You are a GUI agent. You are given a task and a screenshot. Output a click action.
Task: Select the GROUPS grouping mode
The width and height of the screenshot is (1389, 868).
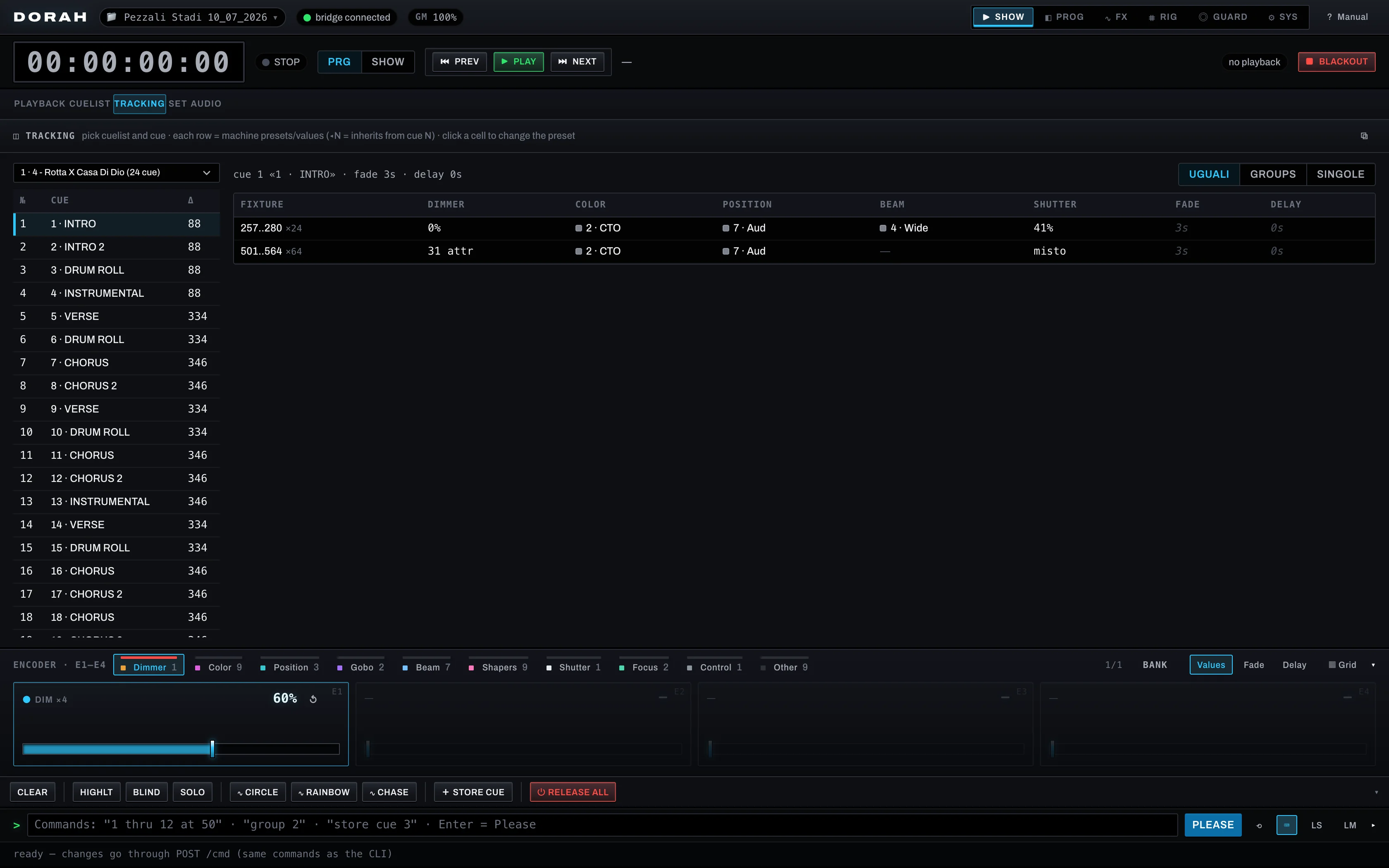pyautogui.click(x=1272, y=174)
